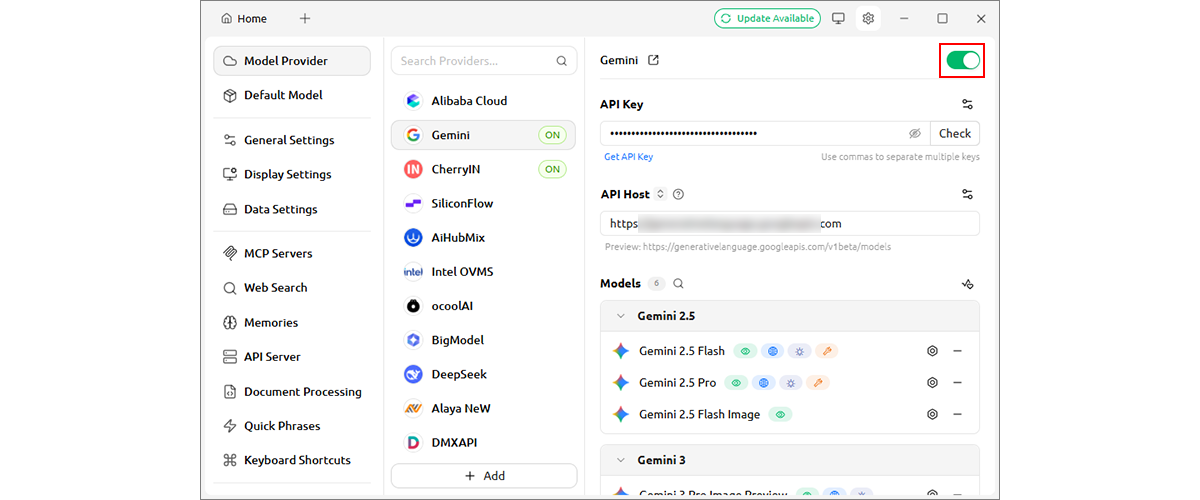Open API Host settings sliders icon
This screenshot has height=500, width=1200.
[967, 194]
